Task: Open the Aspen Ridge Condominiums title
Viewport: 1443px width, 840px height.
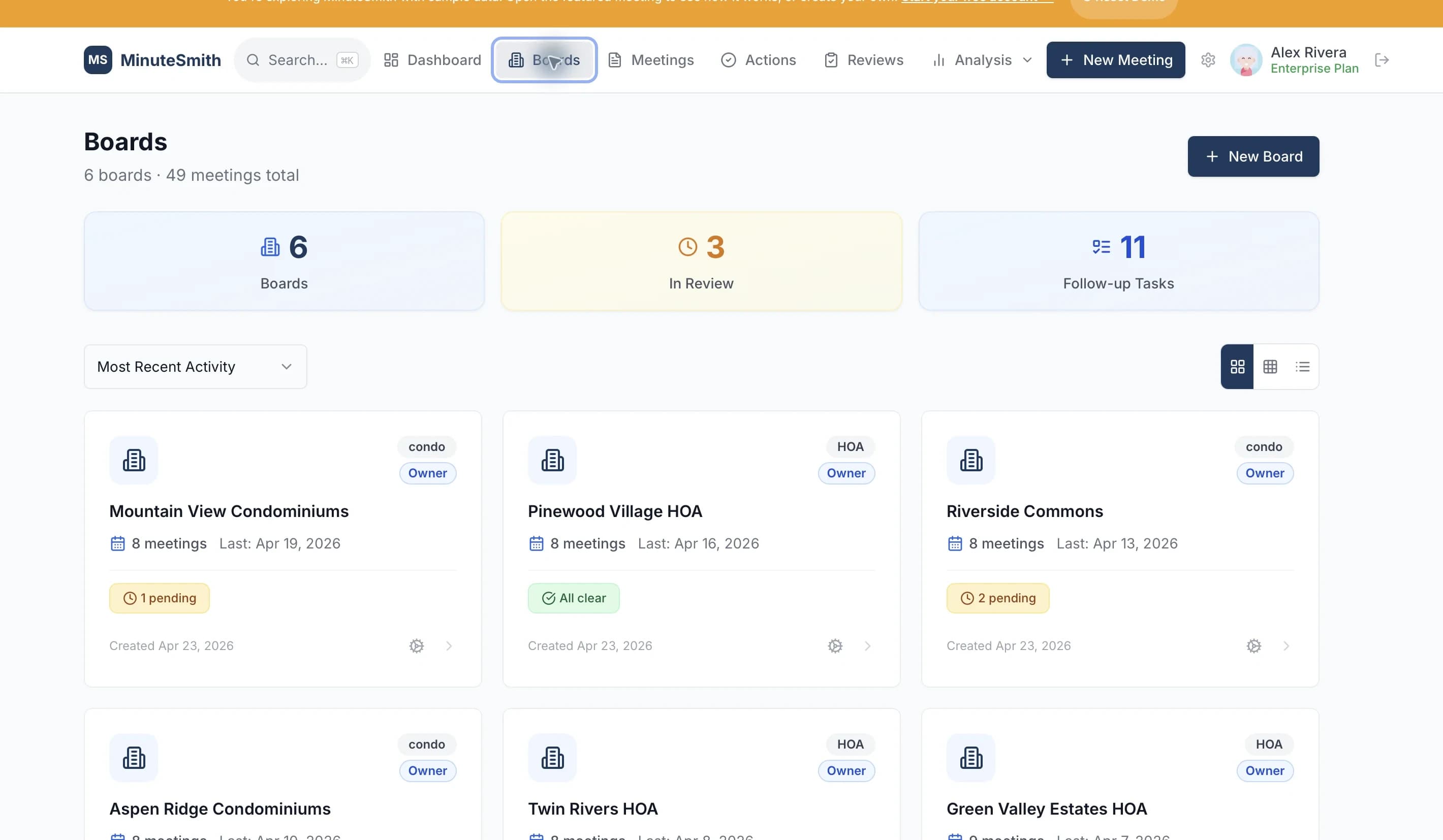Action: [220, 809]
